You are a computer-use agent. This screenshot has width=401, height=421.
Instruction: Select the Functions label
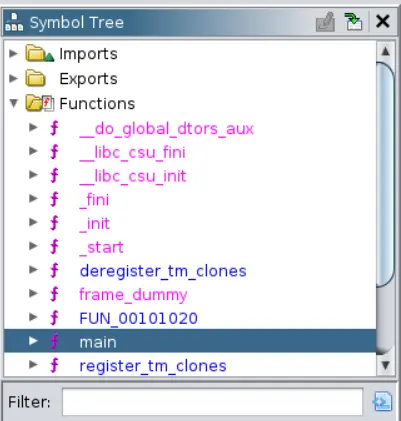tap(97, 104)
